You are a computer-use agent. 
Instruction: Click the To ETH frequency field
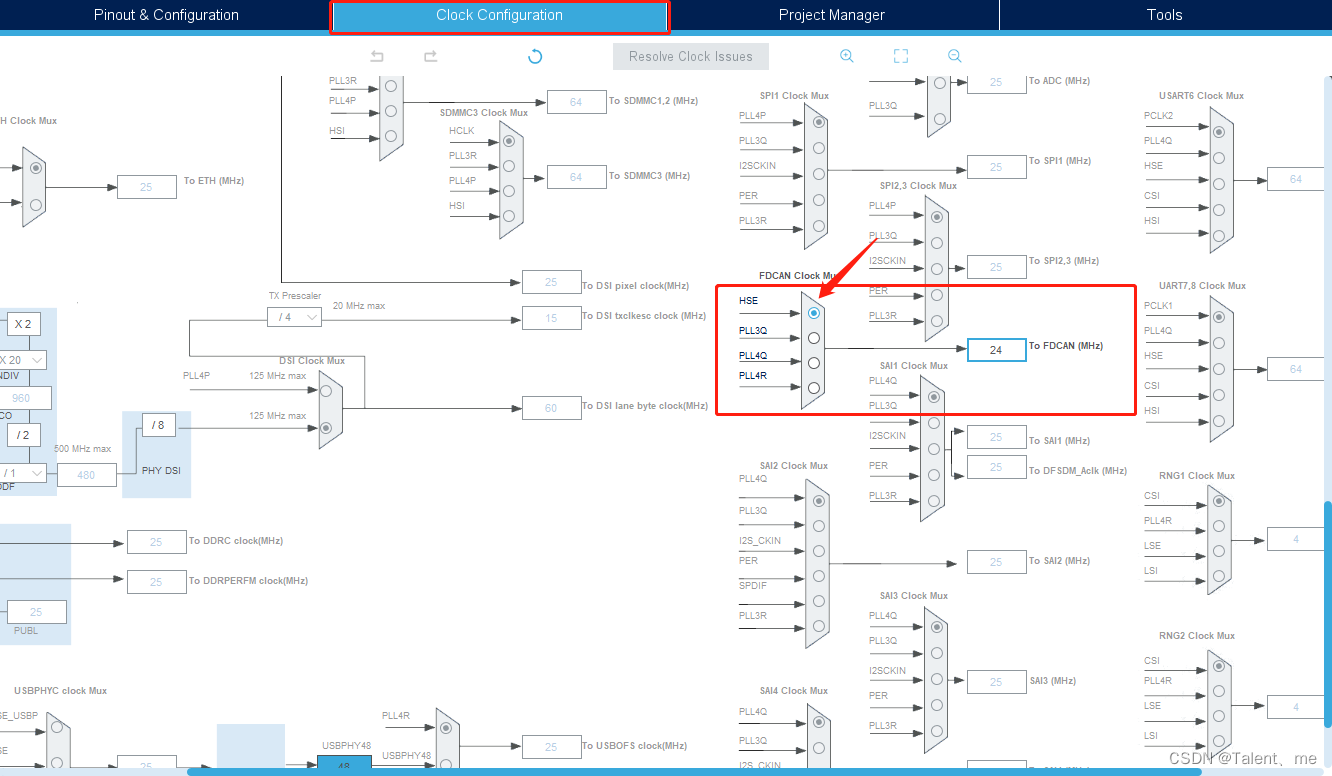[147, 187]
